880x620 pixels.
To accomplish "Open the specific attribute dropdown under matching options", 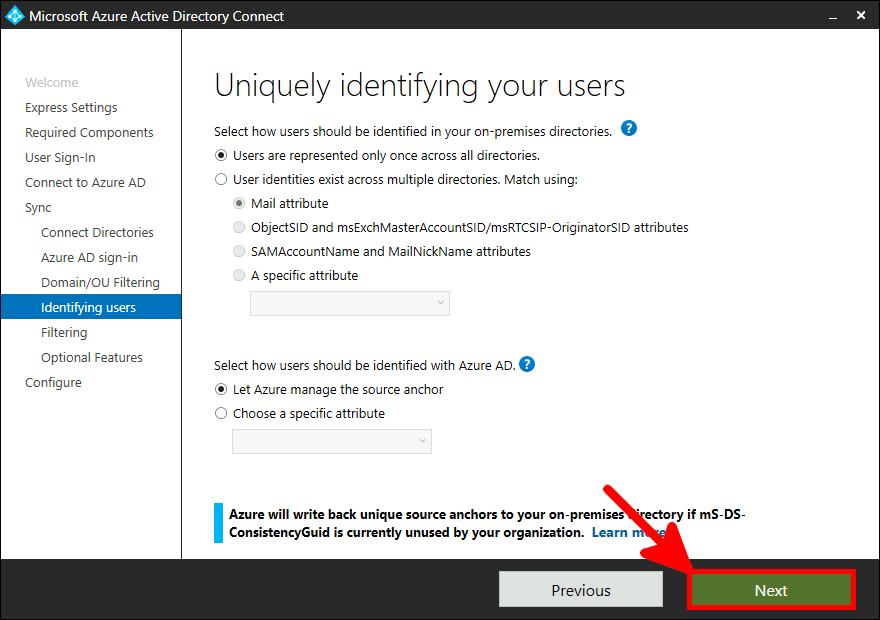I will (349, 303).
